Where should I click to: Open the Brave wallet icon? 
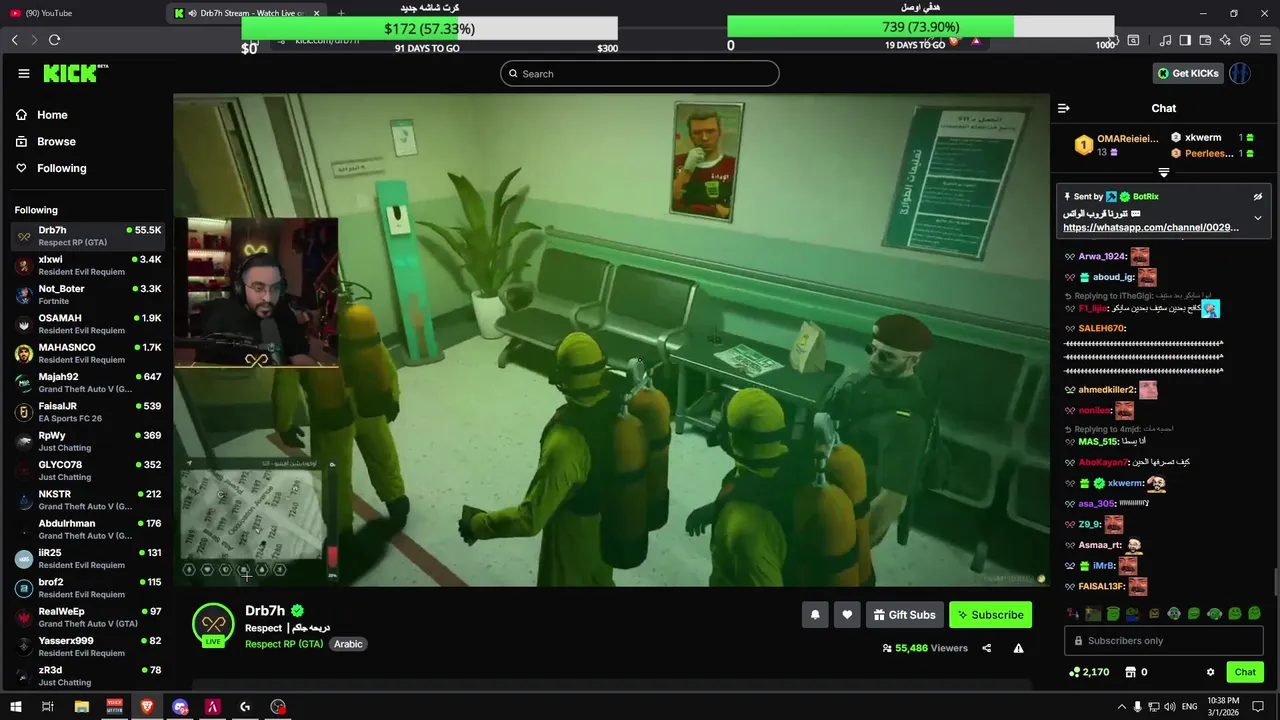pyautogui.click(x=1205, y=40)
